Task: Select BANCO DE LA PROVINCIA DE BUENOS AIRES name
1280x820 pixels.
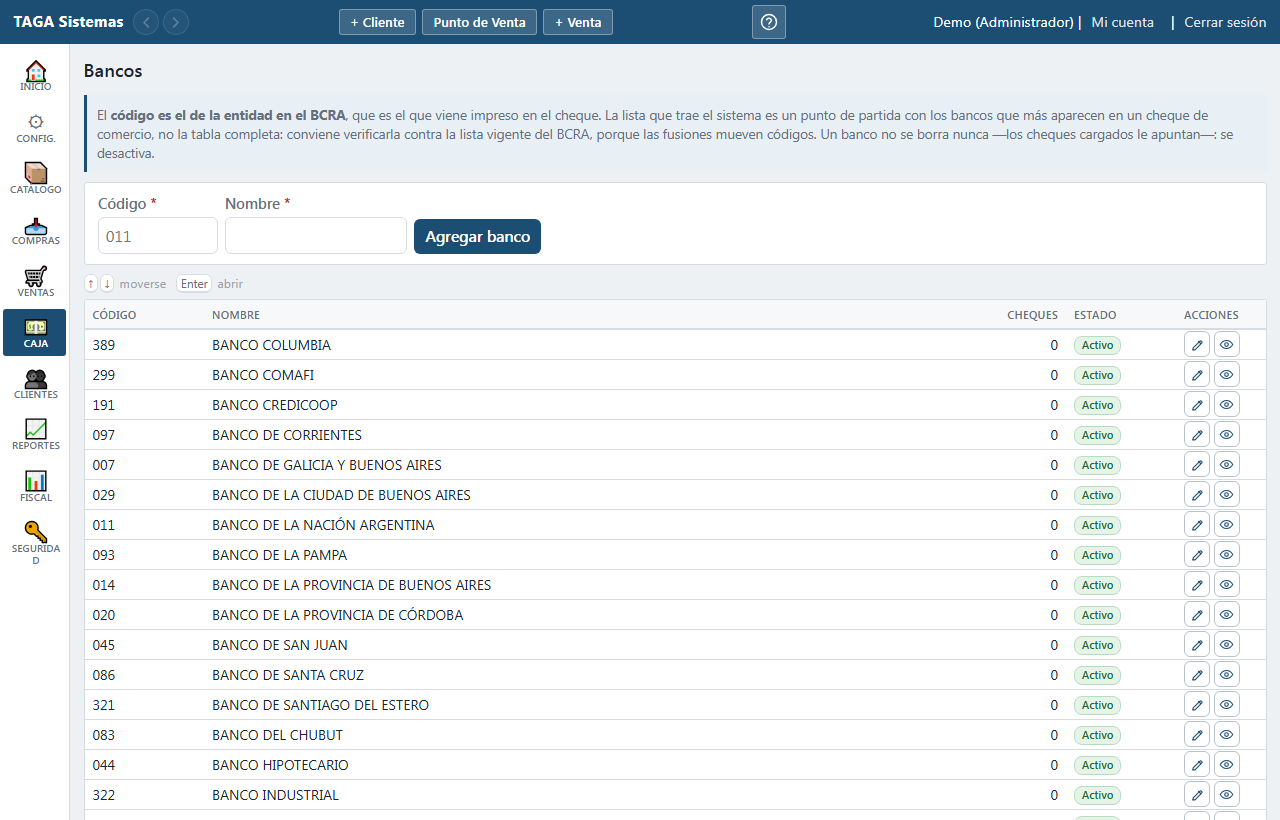Action: [352, 585]
